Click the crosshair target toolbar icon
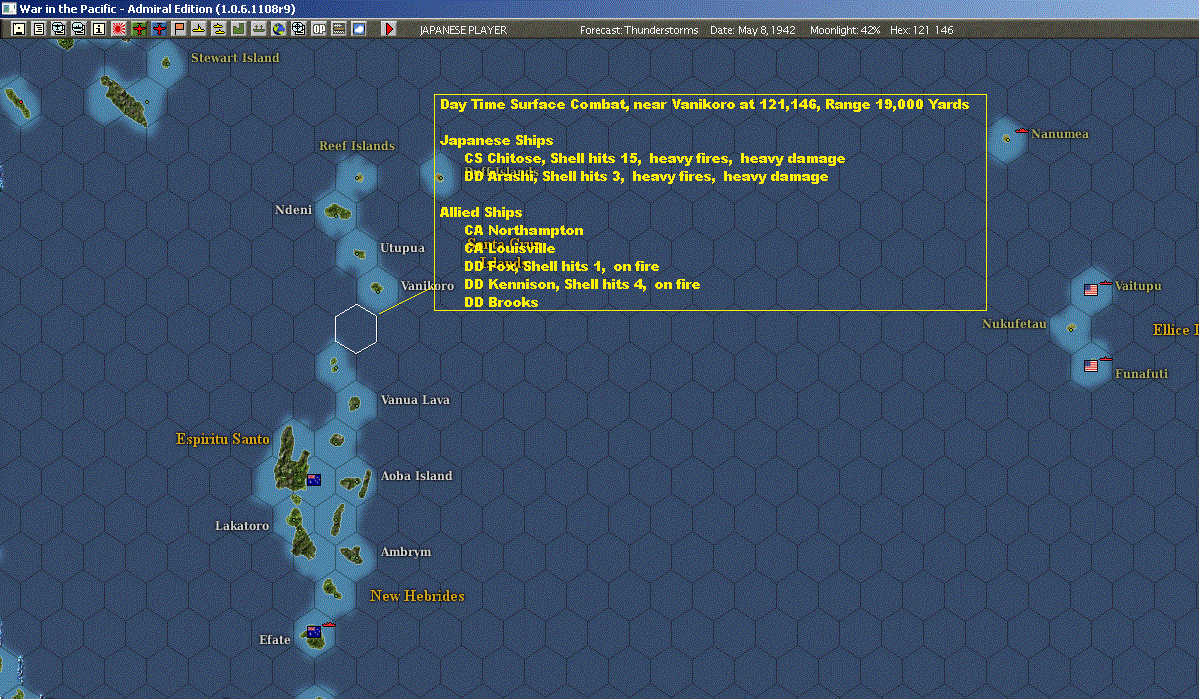Image resolution: width=1199 pixels, height=699 pixels. [299, 29]
